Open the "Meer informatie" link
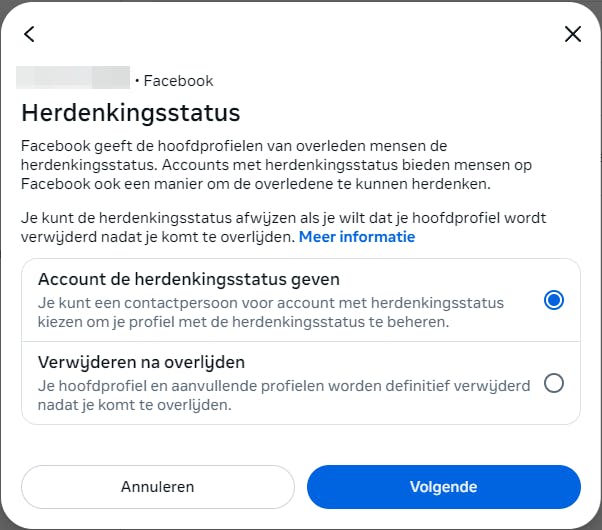Image resolution: width=602 pixels, height=530 pixels. point(357,237)
